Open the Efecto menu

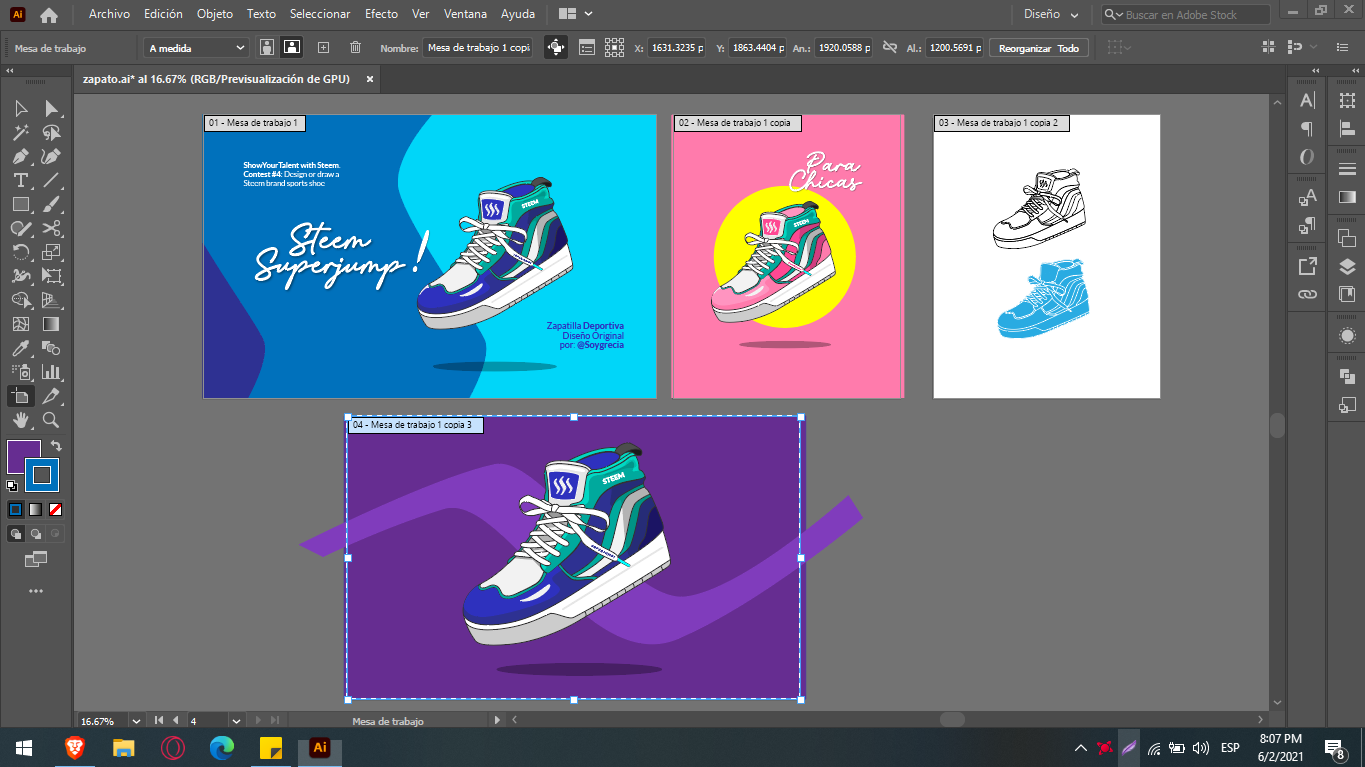tap(381, 14)
